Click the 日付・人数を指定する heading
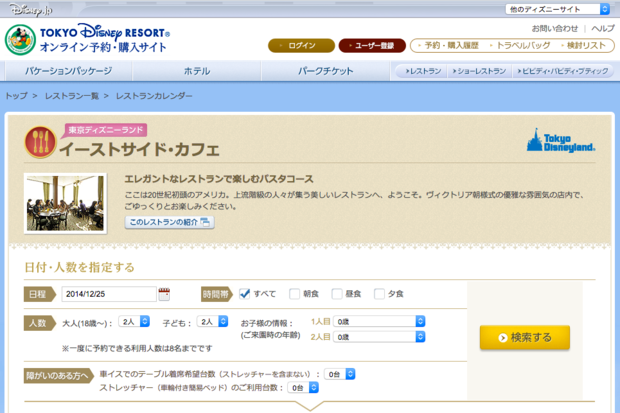 click(79, 267)
